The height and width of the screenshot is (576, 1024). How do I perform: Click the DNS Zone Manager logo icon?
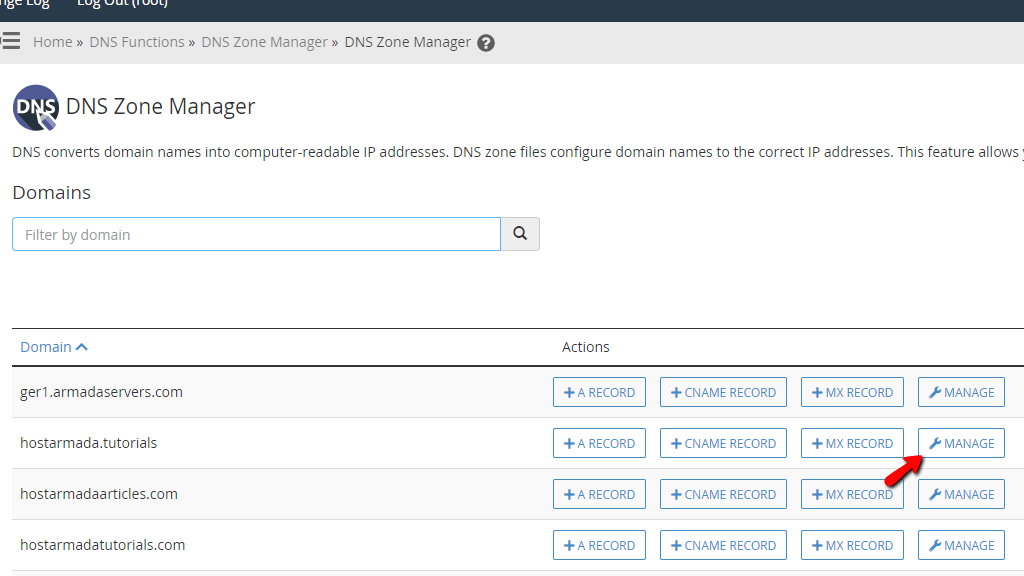coord(36,108)
